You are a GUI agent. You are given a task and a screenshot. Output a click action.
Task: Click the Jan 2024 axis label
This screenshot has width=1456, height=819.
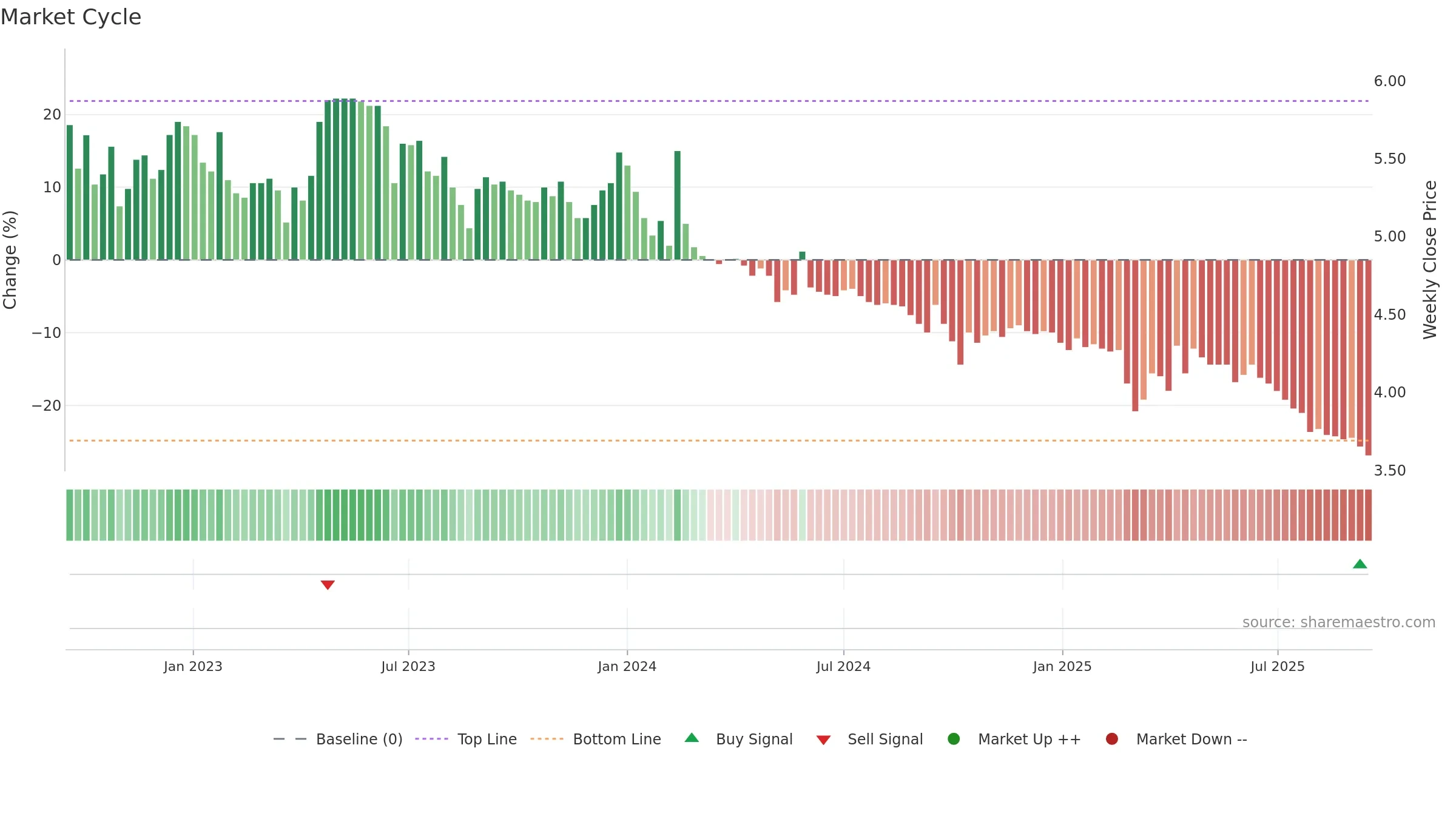click(x=627, y=667)
